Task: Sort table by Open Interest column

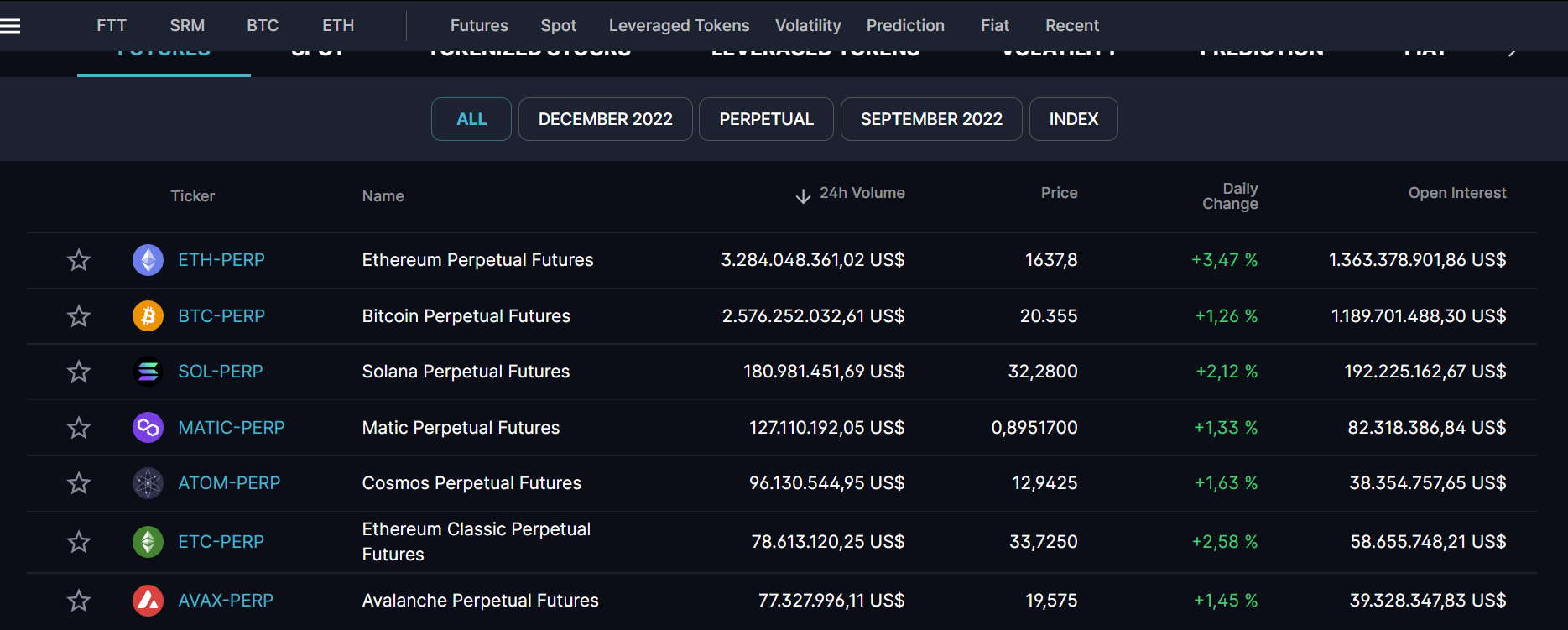Action: 1456,193
